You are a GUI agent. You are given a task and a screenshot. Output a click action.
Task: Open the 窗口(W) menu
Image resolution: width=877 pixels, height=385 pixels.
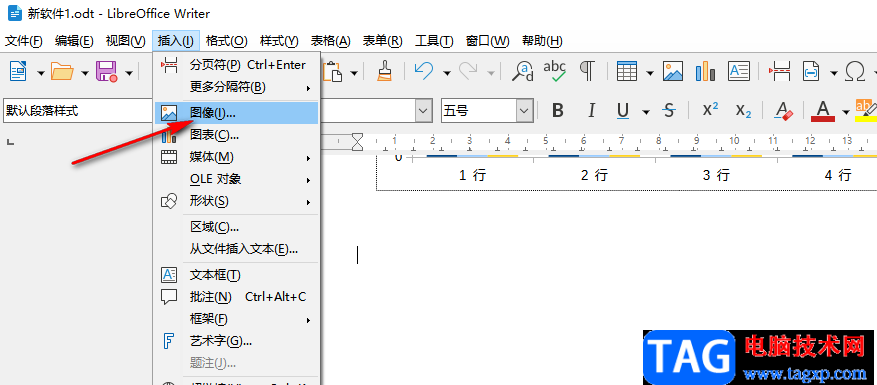(487, 41)
